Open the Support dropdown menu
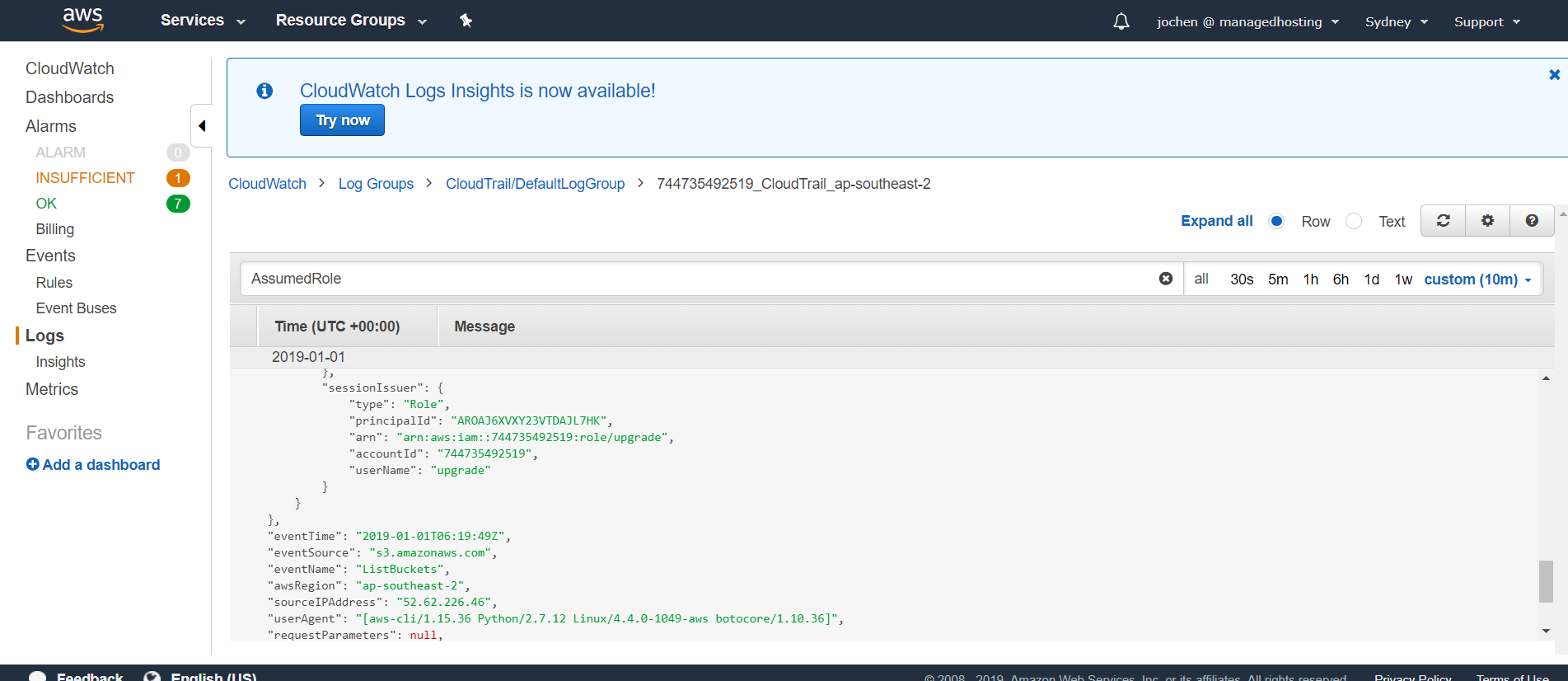Screen dimensions: 1568x681 (x=1487, y=21)
